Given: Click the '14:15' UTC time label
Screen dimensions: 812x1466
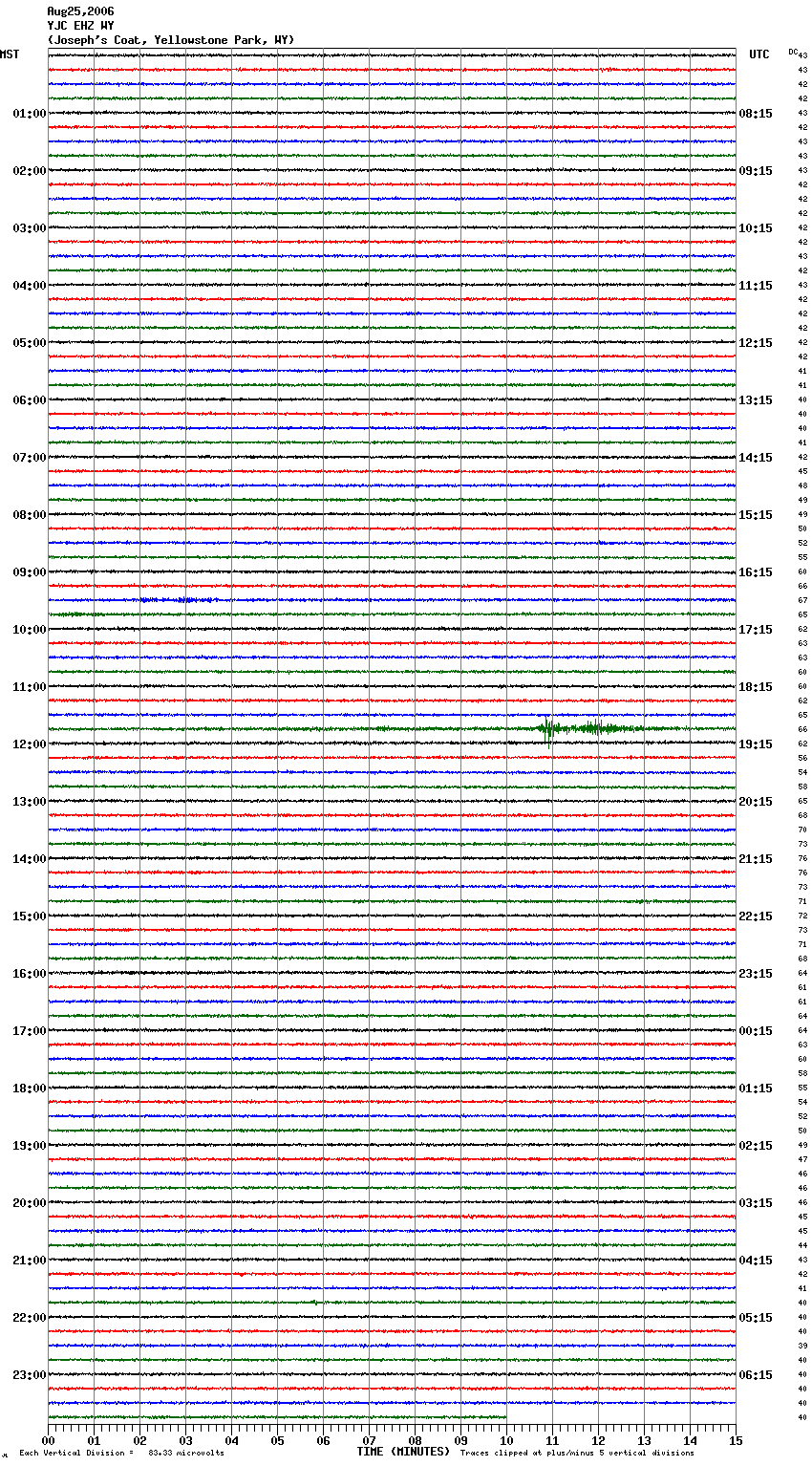Looking at the screenshot, I should 756,458.
